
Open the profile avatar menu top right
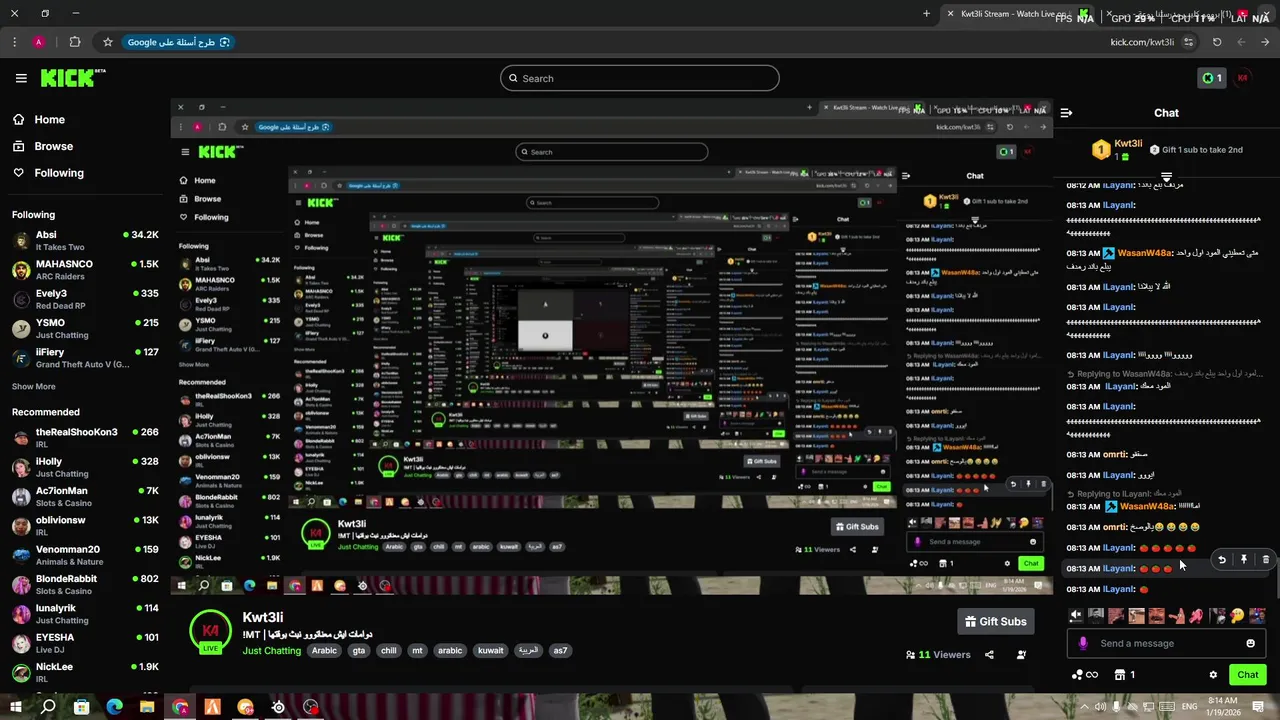pyautogui.click(x=1243, y=78)
